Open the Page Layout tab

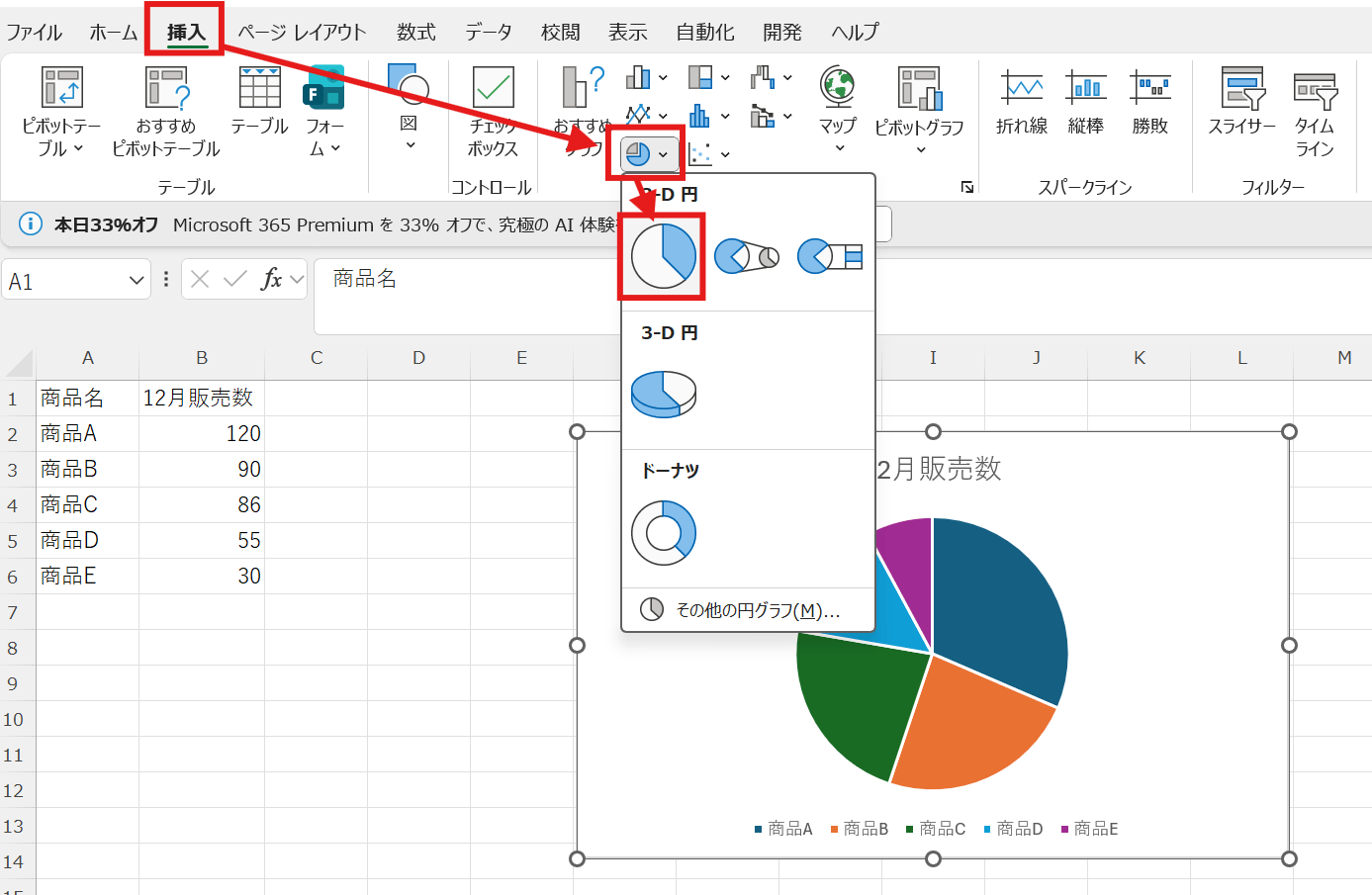[302, 32]
